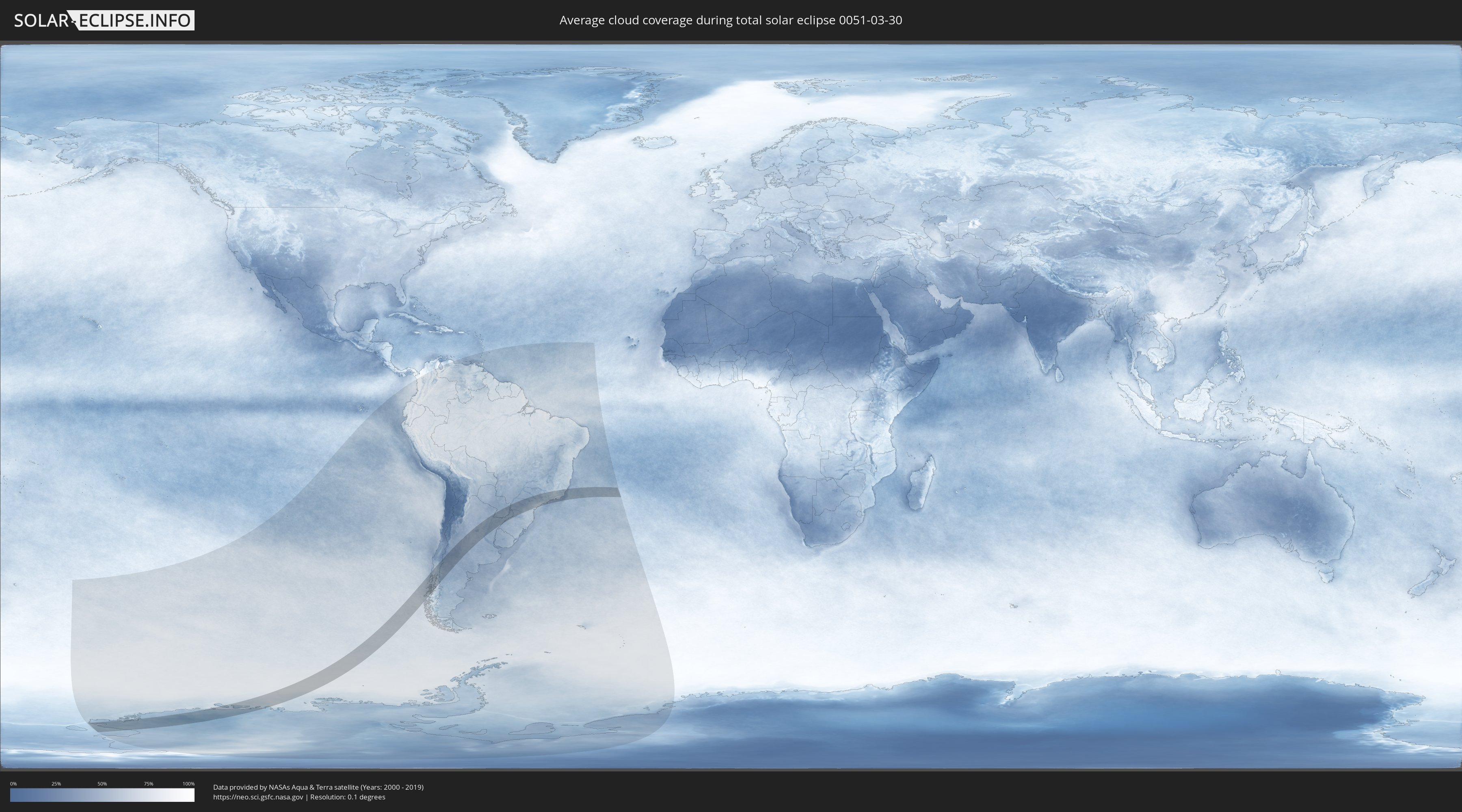This screenshot has height=812, width=1462.
Task: Click the cloud coverage color gradient legend bar
Action: (x=102, y=795)
